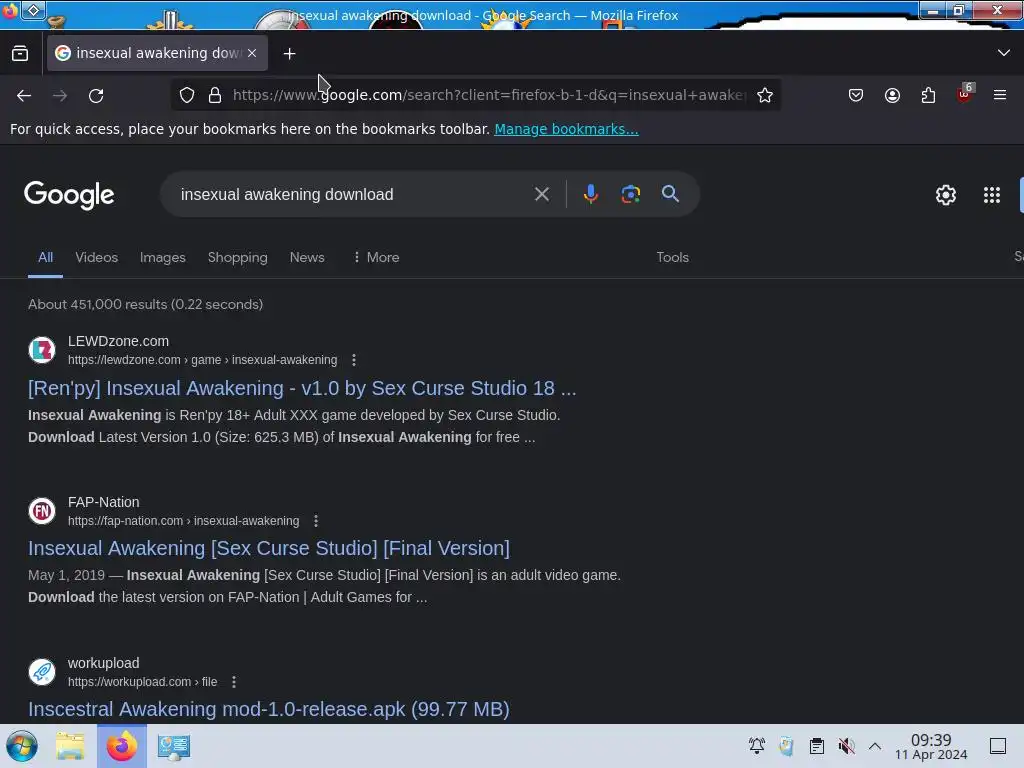Screen dimensions: 1024x768
Task: Expand hidden system tray icons
Action: coord(875,746)
